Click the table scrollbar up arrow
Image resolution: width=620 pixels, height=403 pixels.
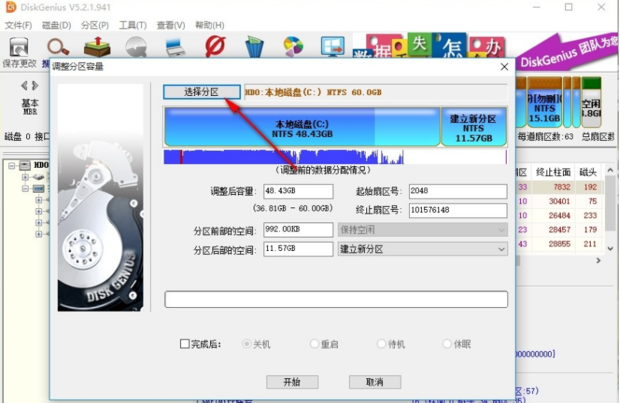610,170
